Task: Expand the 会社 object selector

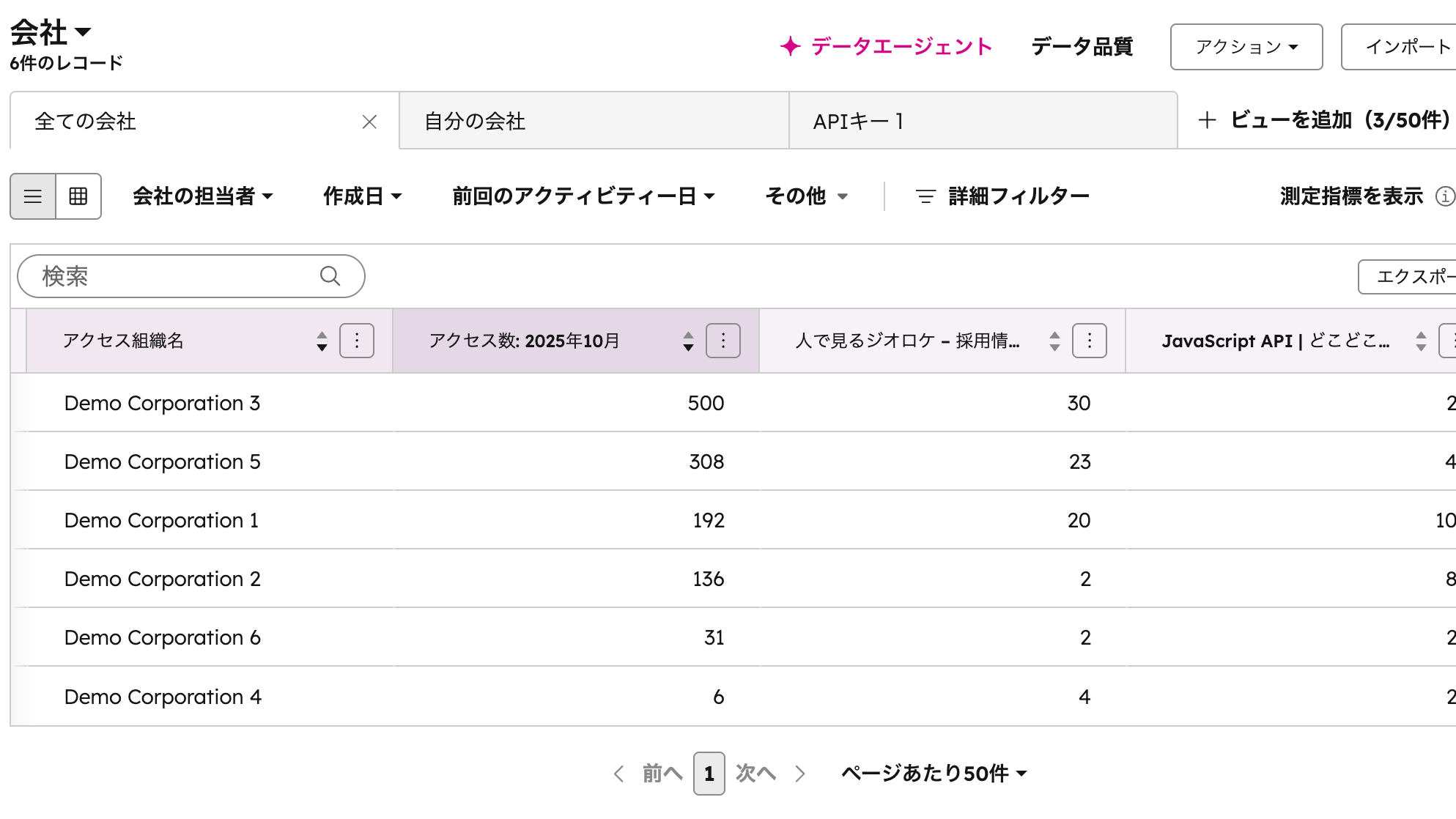Action: click(x=51, y=32)
